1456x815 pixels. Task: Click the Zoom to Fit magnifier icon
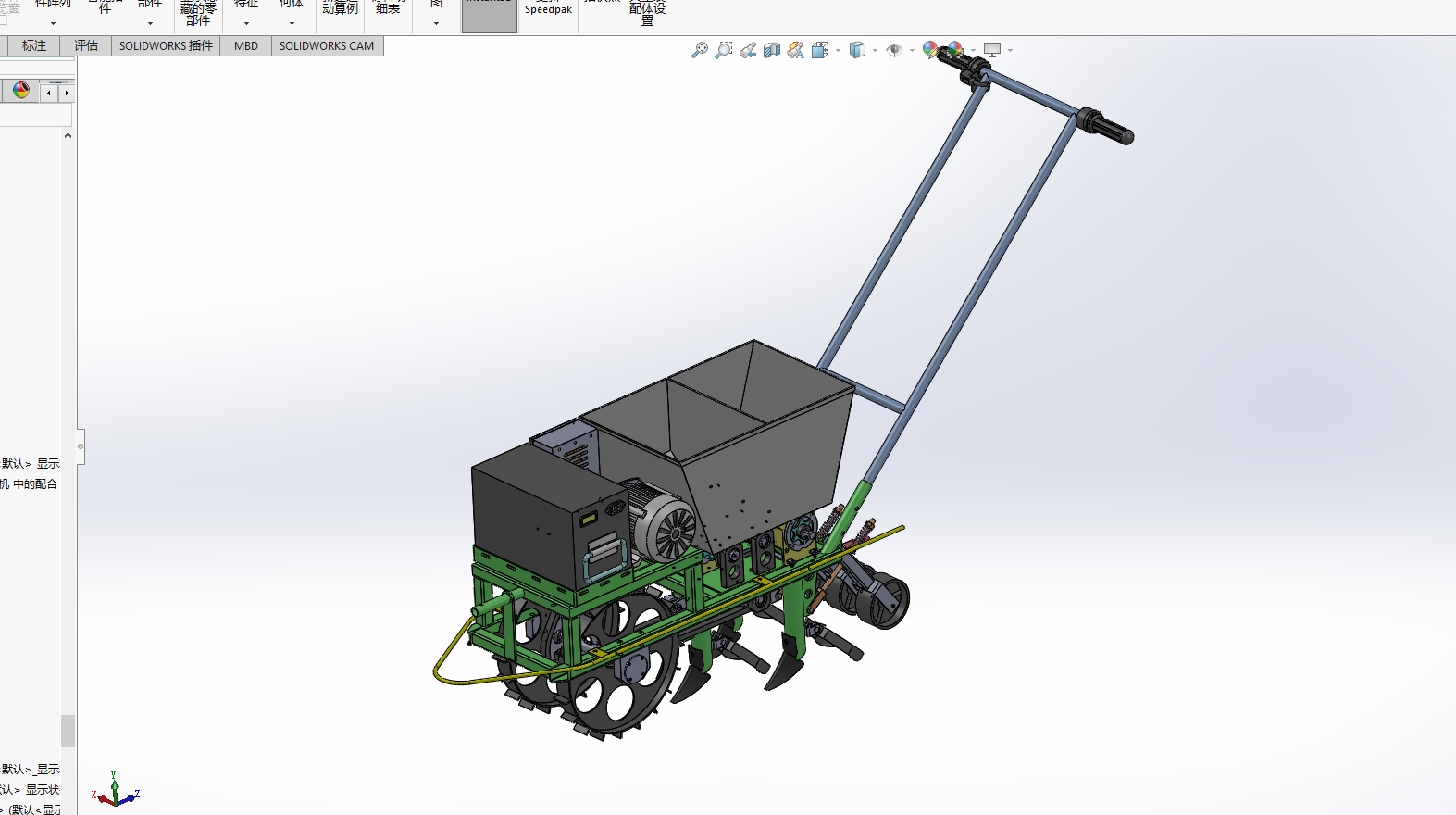(x=700, y=50)
